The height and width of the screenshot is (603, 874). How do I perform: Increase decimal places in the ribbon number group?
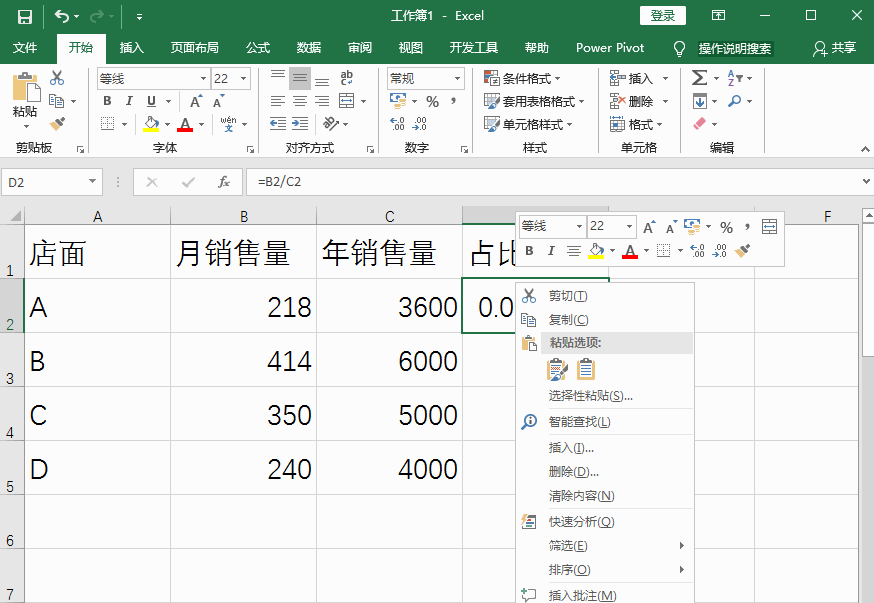pos(397,124)
